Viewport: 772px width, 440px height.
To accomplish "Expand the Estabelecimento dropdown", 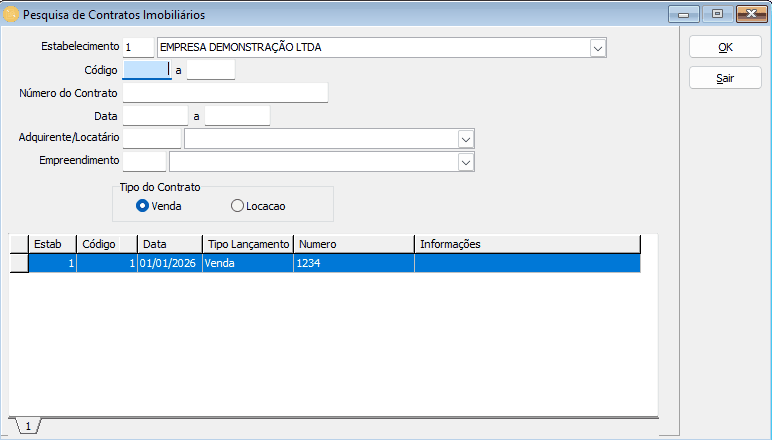I will pyautogui.click(x=597, y=47).
